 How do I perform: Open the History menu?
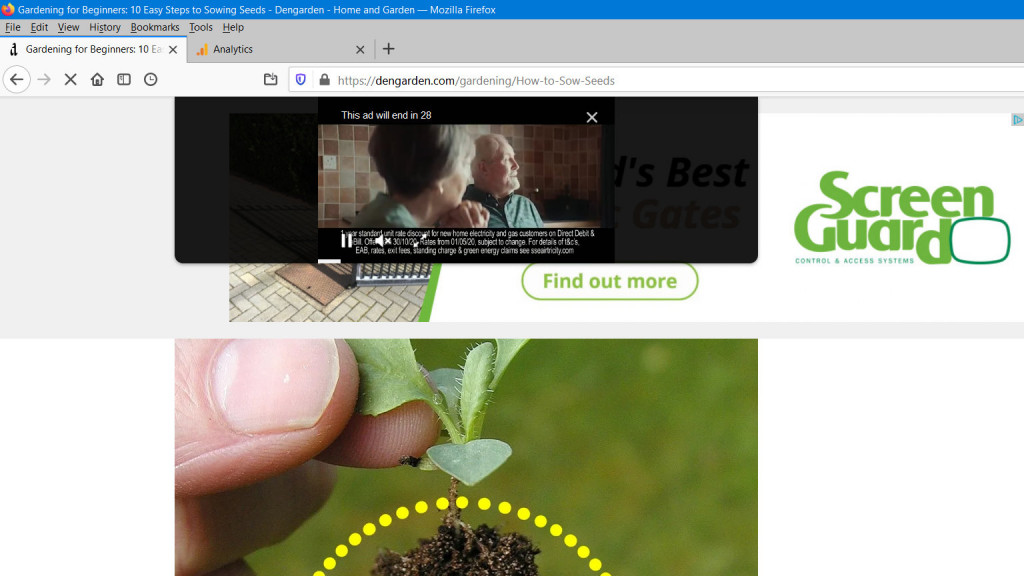pyautogui.click(x=104, y=27)
